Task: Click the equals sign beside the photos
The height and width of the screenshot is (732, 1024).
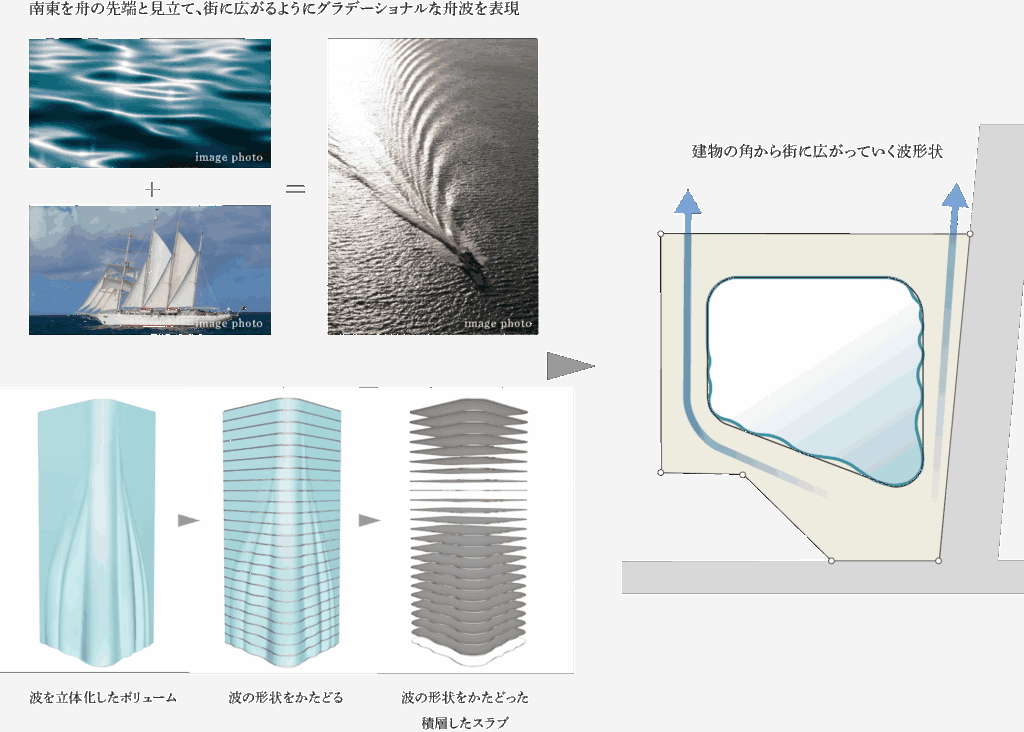Action: coord(295,189)
